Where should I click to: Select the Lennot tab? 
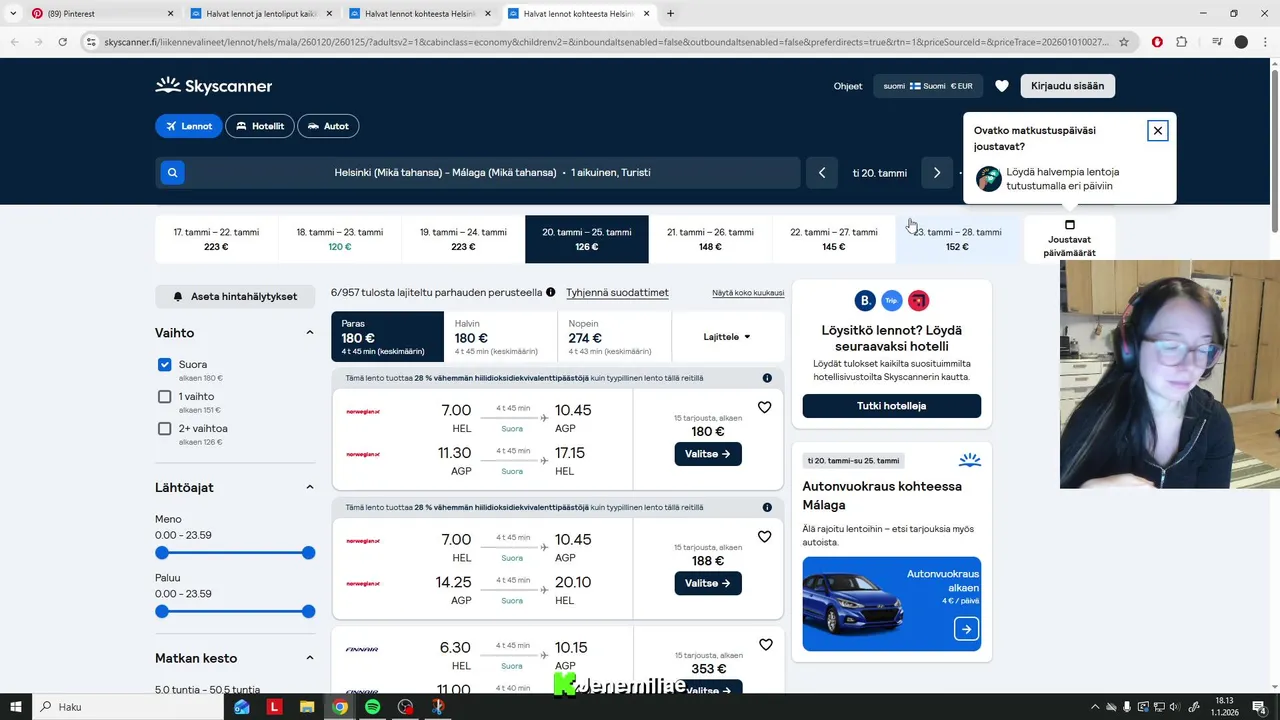(x=189, y=126)
